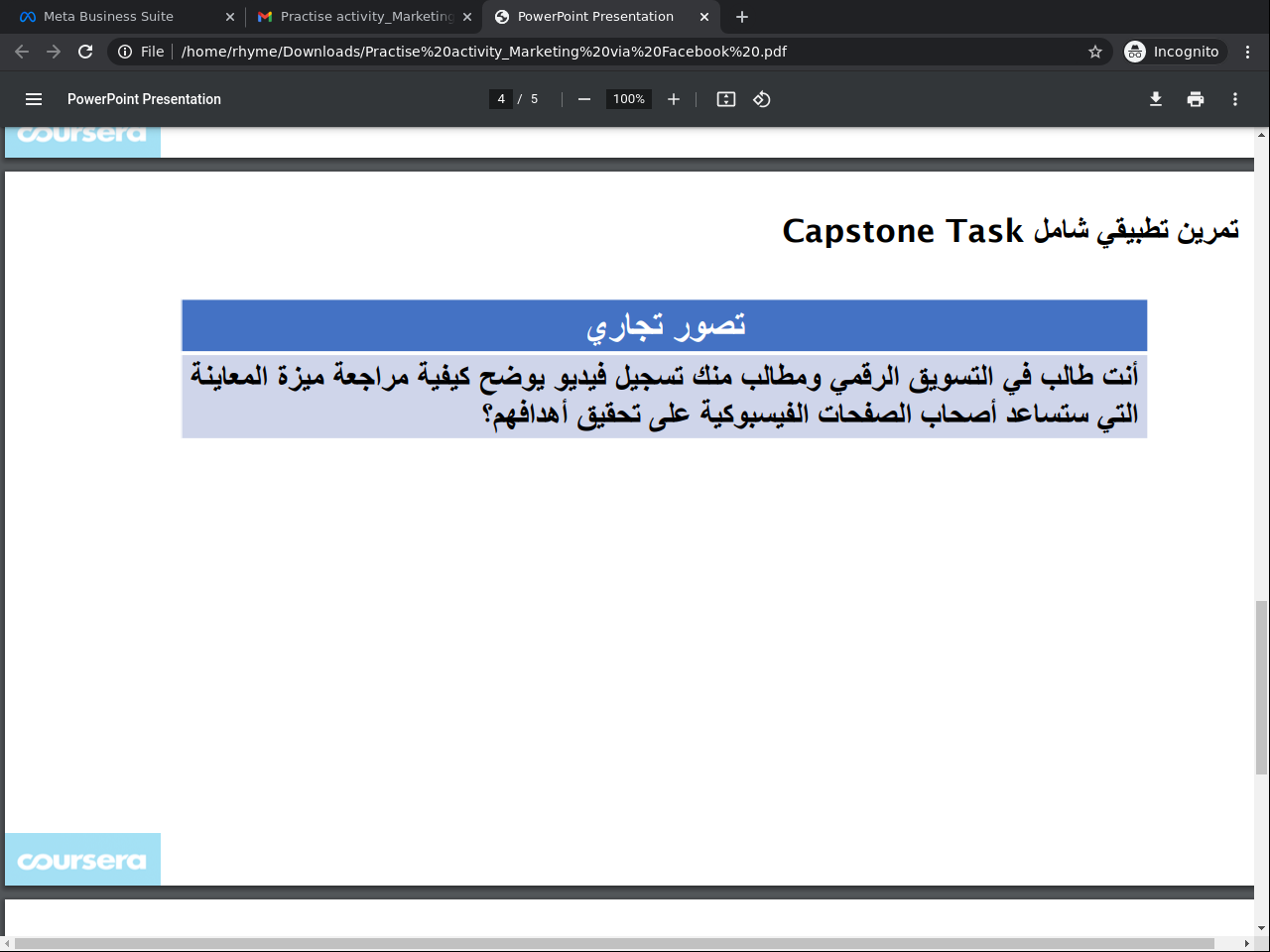Click the 'Capstone Task' slide heading
This screenshot has height=952, width=1270.
click(1011, 231)
